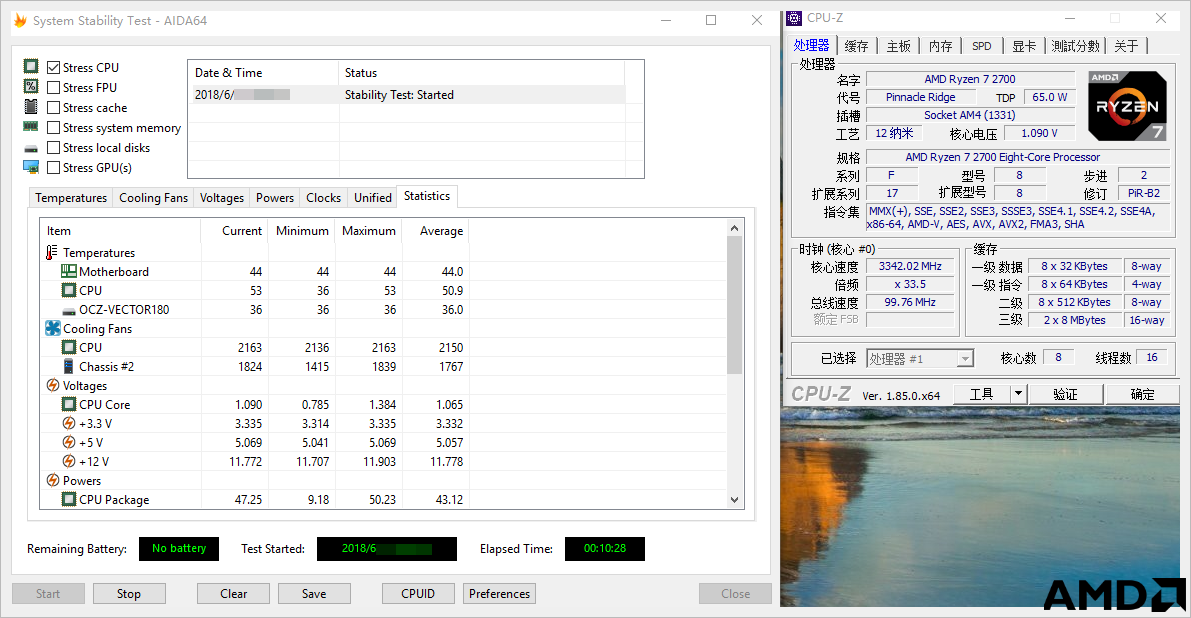Image resolution: width=1191 pixels, height=618 pixels.
Task: Click the statistics scrollbar up arrow
Action: coord(735,228)
